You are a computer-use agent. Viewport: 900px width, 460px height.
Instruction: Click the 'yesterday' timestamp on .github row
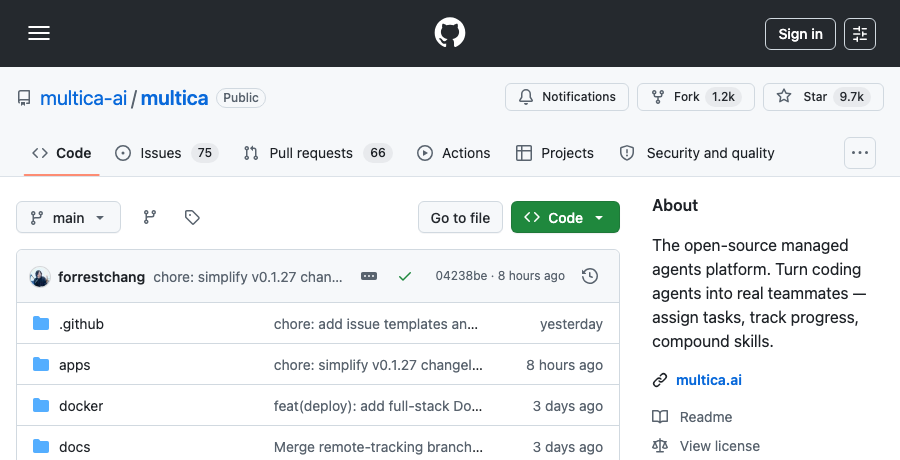pyautogui.click(x=571, y=324)
